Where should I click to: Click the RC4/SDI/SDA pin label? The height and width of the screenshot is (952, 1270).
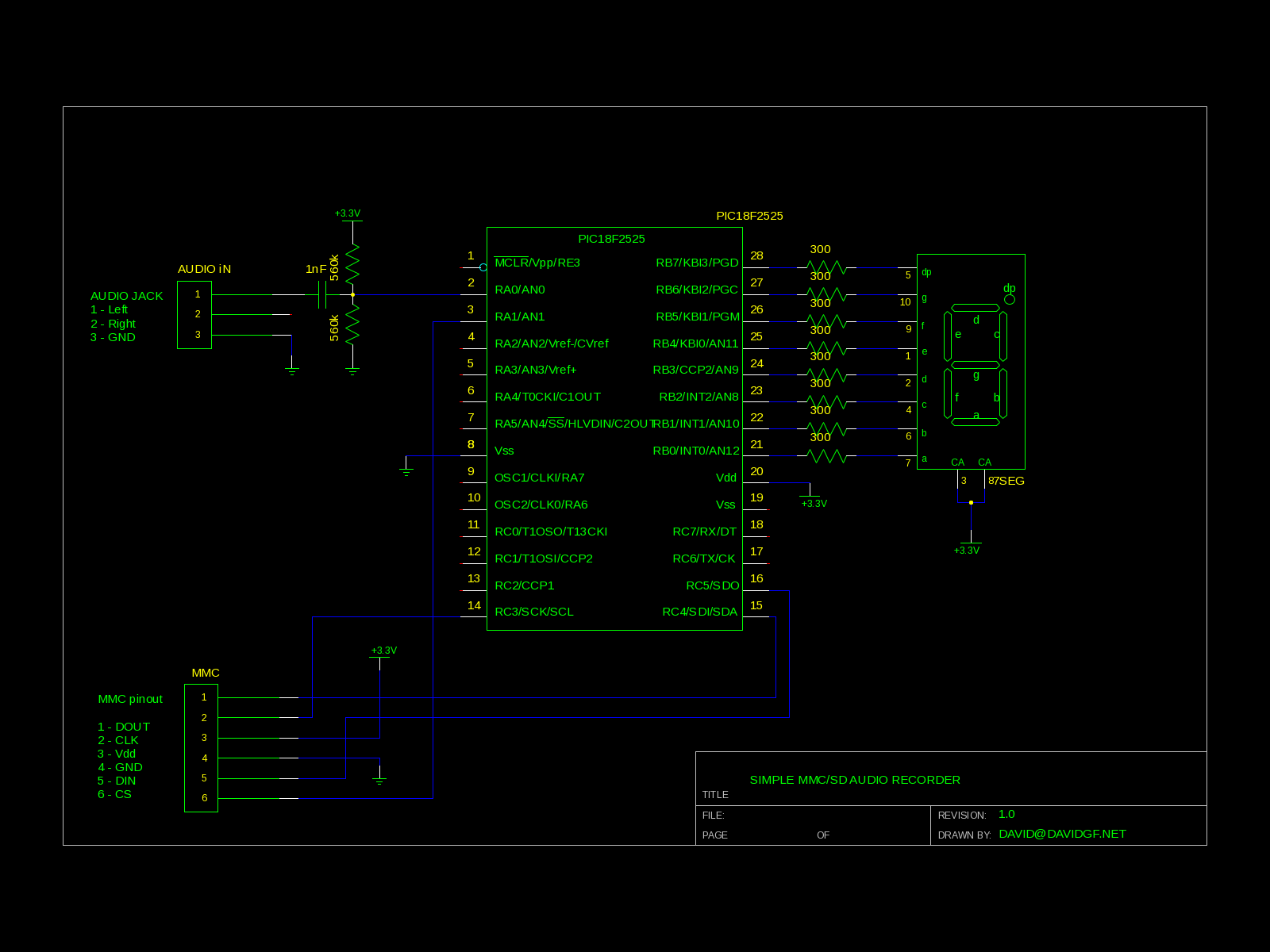700,612
